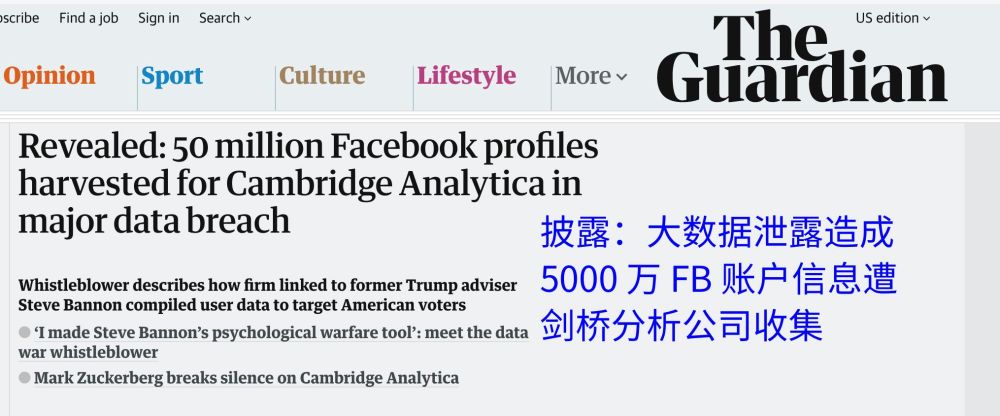1000x416 pixels.
Task: Click bullet dot beside Steve Bannon story
Action: pyautogui.click(x=25, y=333)
